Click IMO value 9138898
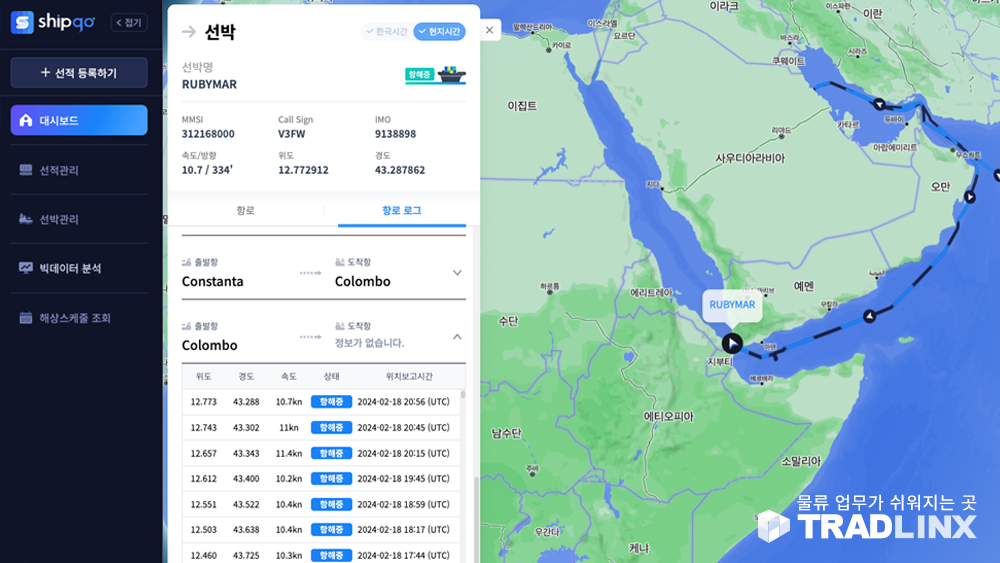The height and width of the screenshot is (563, 1000). click(x=395, y=134)
